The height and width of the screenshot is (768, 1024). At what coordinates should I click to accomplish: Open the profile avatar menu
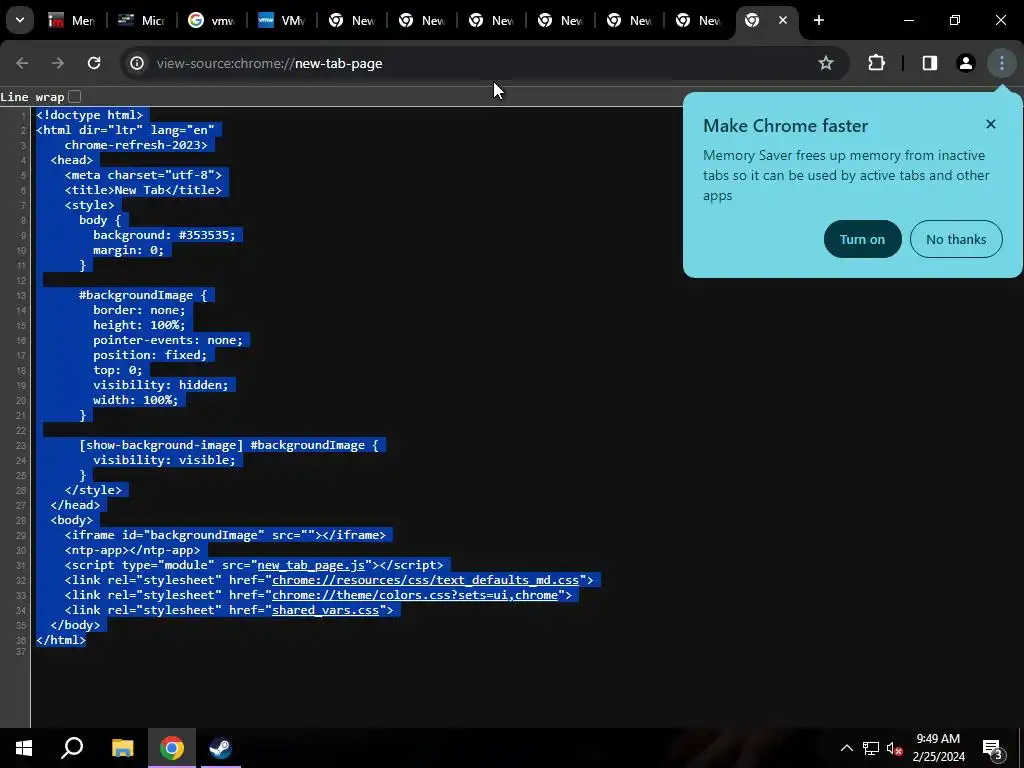click(966, 63)
